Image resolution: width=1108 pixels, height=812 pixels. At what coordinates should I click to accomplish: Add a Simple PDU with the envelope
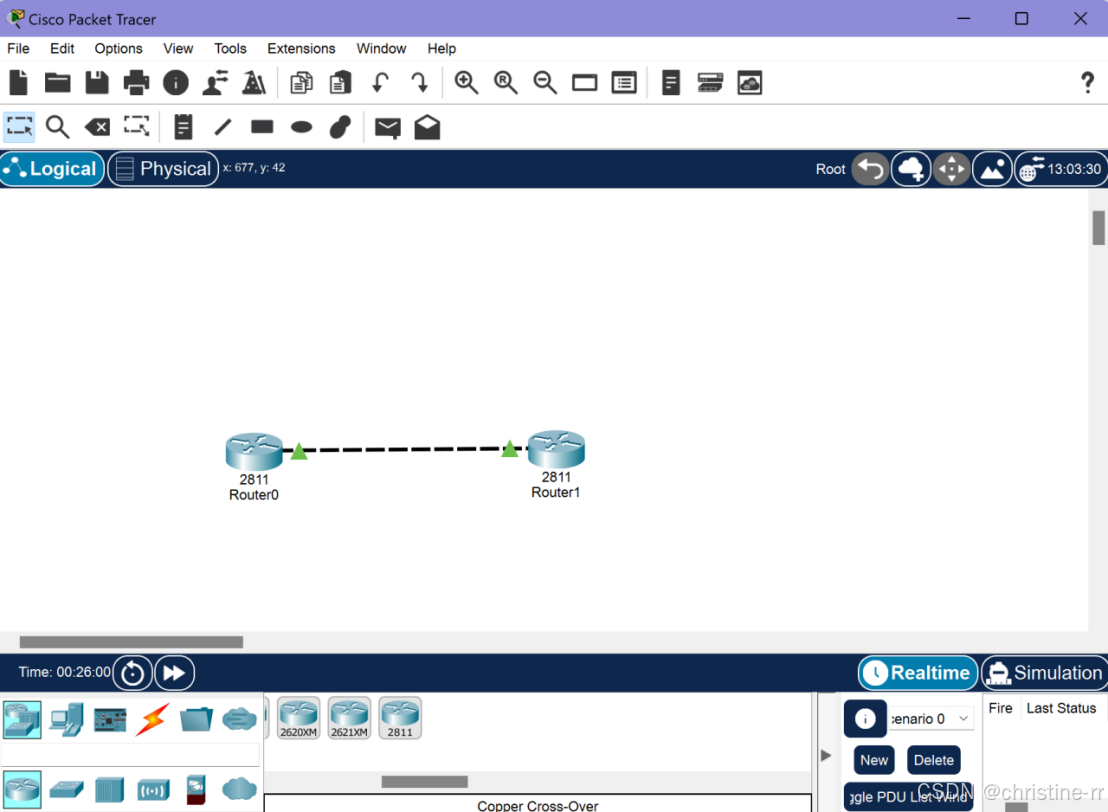[387, 127]
